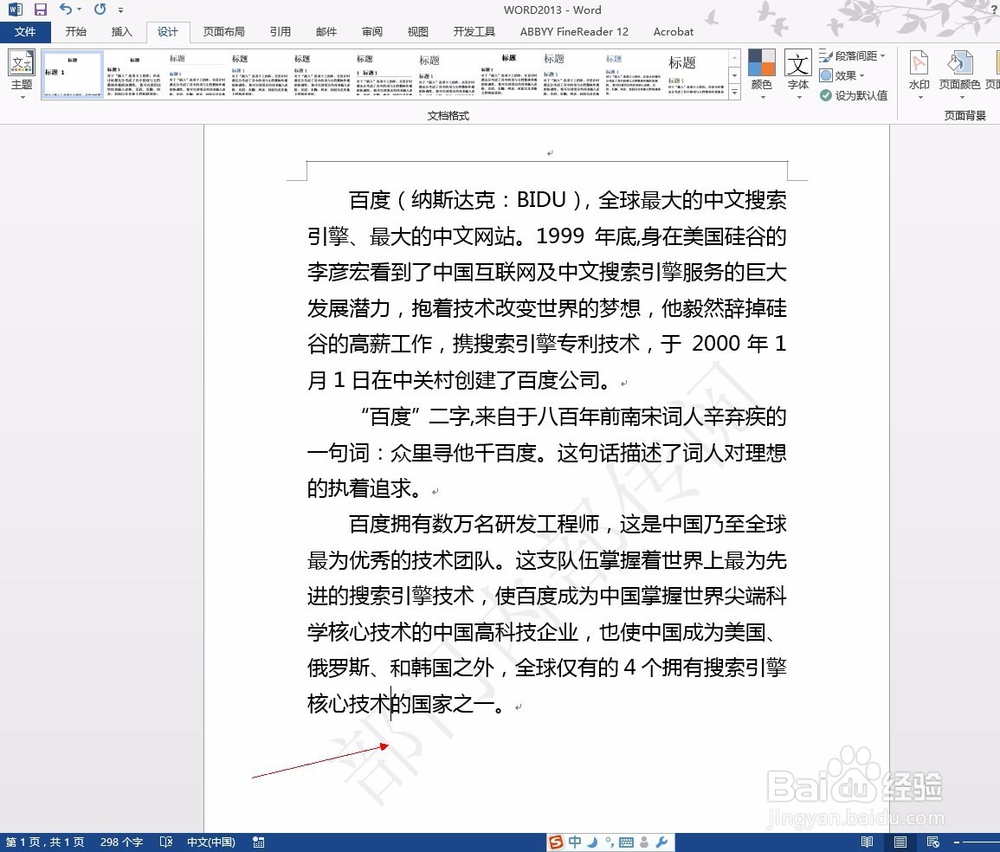Image resolution: width=1000 pixels, height=852 pixels.
Task: Click the Save icon in quick access toolbar
Action: click(40, 10)
